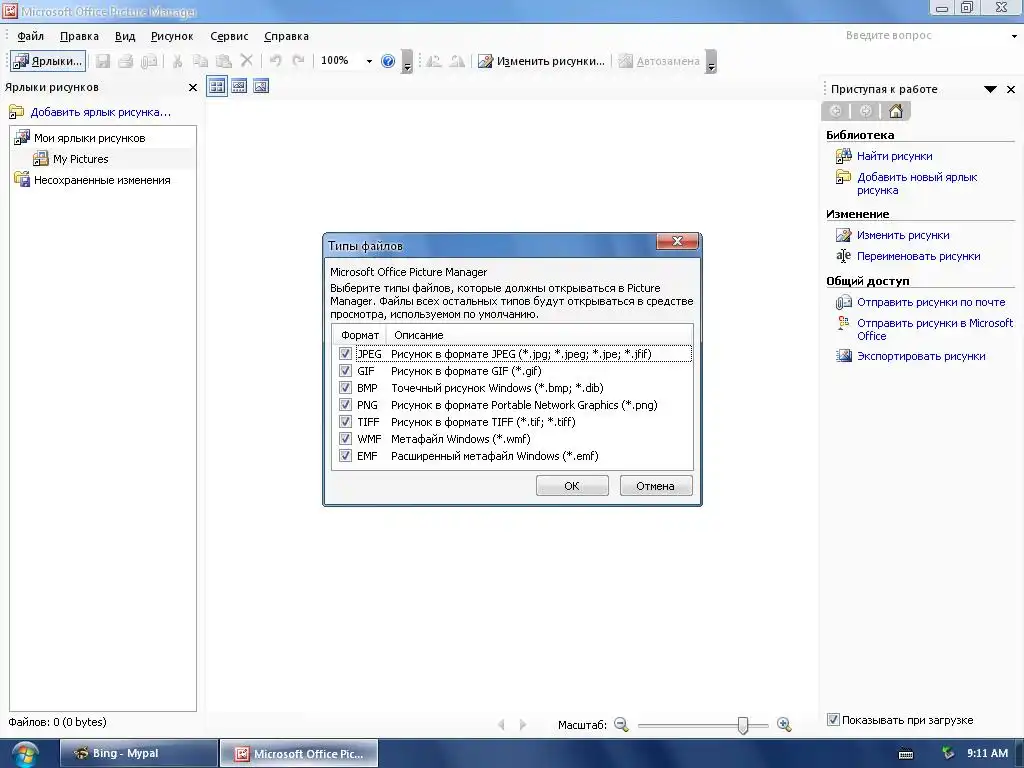Switch to Single picture view icon
The height and width of the screenshot is (768, 1024).
tap(261, 86)
